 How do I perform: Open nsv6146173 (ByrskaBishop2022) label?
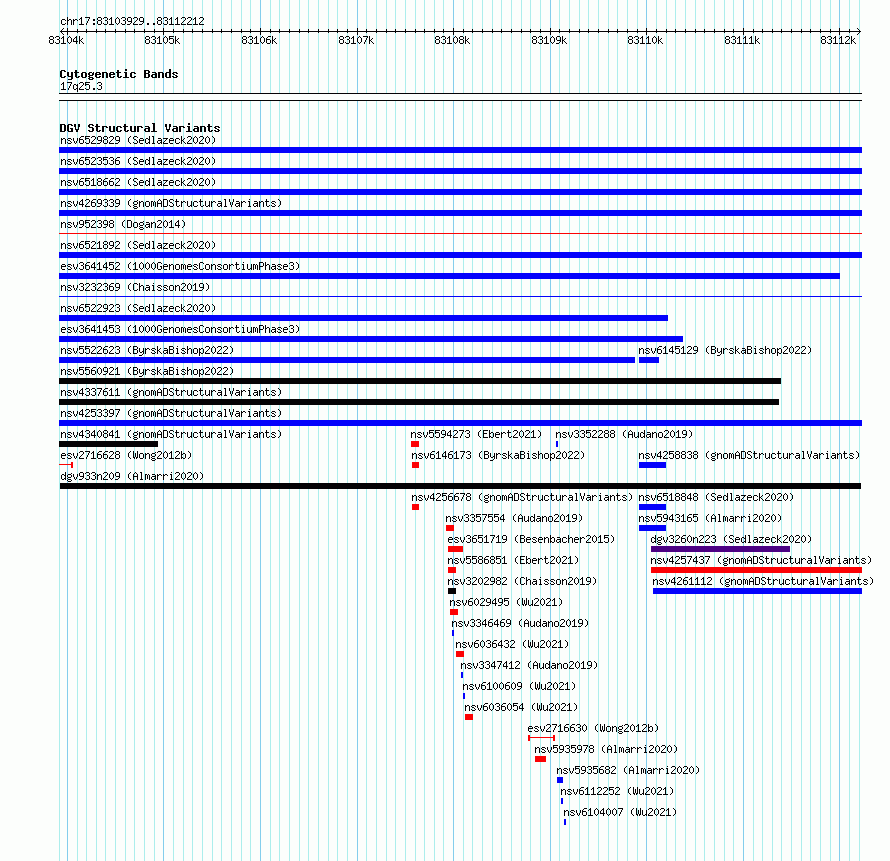498,455
